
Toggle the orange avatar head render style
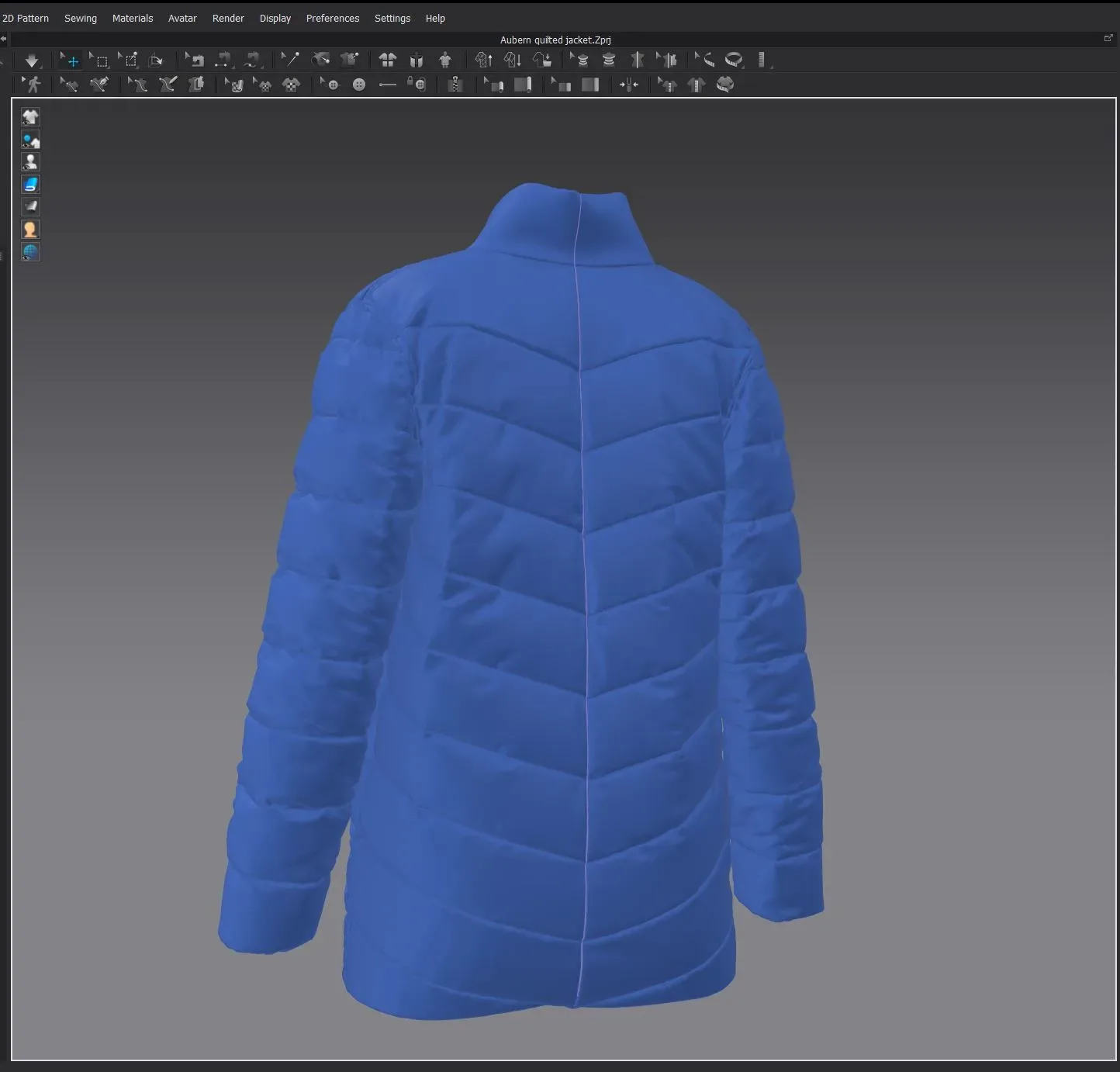point(30,229)
